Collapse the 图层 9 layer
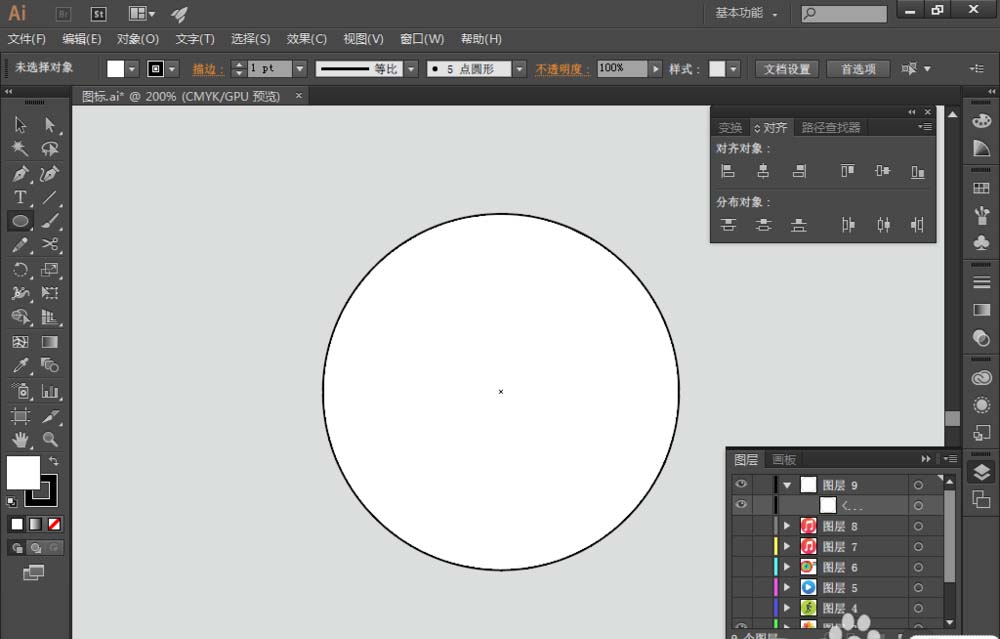Viewport: 1000px width, 639px height. tap(787, 485)
